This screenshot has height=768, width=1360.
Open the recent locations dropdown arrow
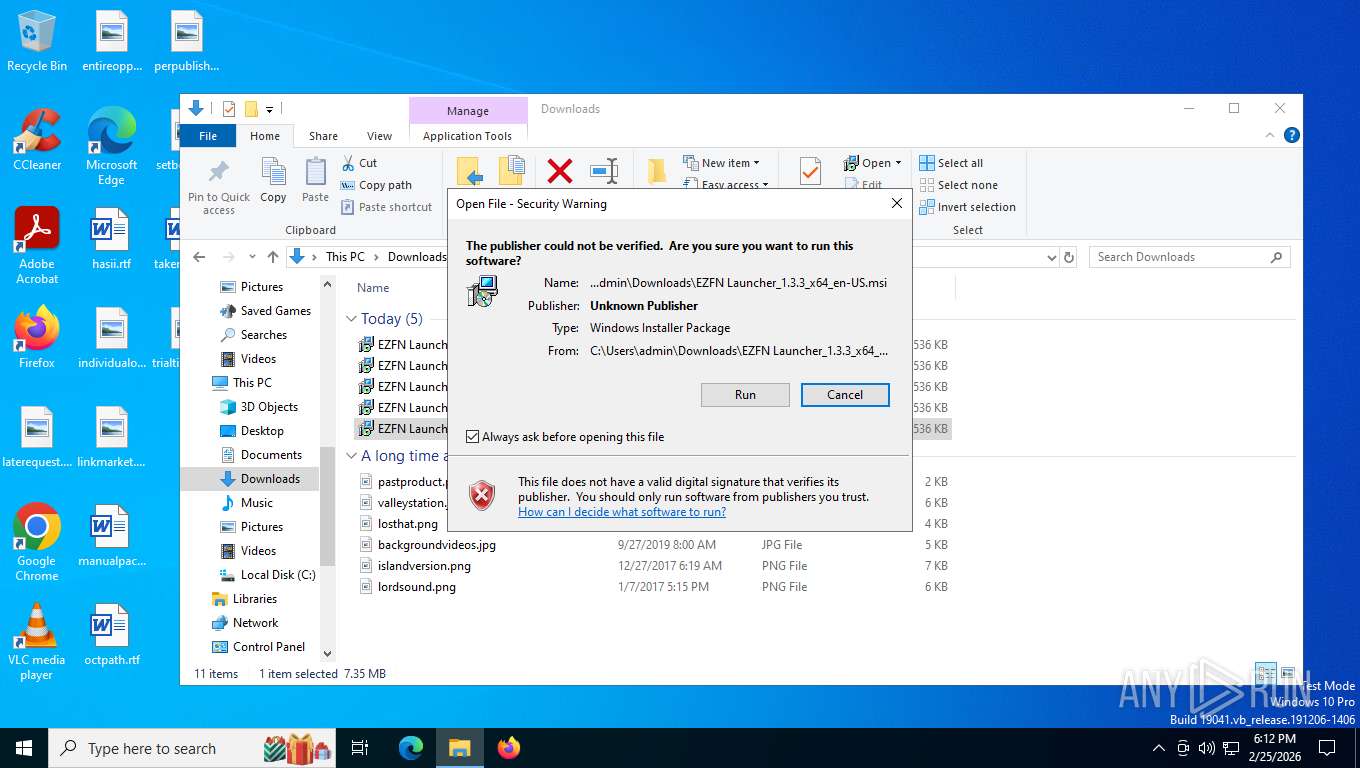tap(252, 257)
